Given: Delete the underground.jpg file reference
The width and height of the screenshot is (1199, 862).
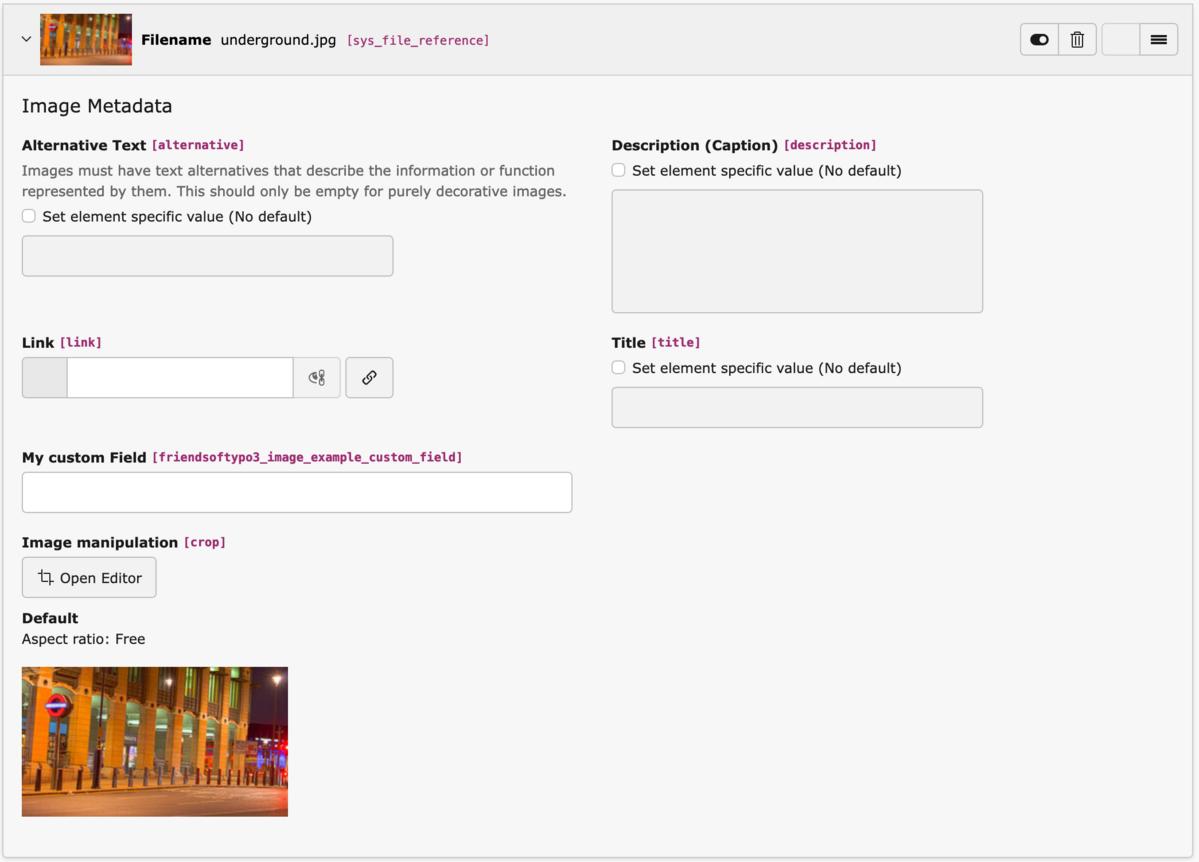Looking at the screenshot, I should pos(1077,39).
